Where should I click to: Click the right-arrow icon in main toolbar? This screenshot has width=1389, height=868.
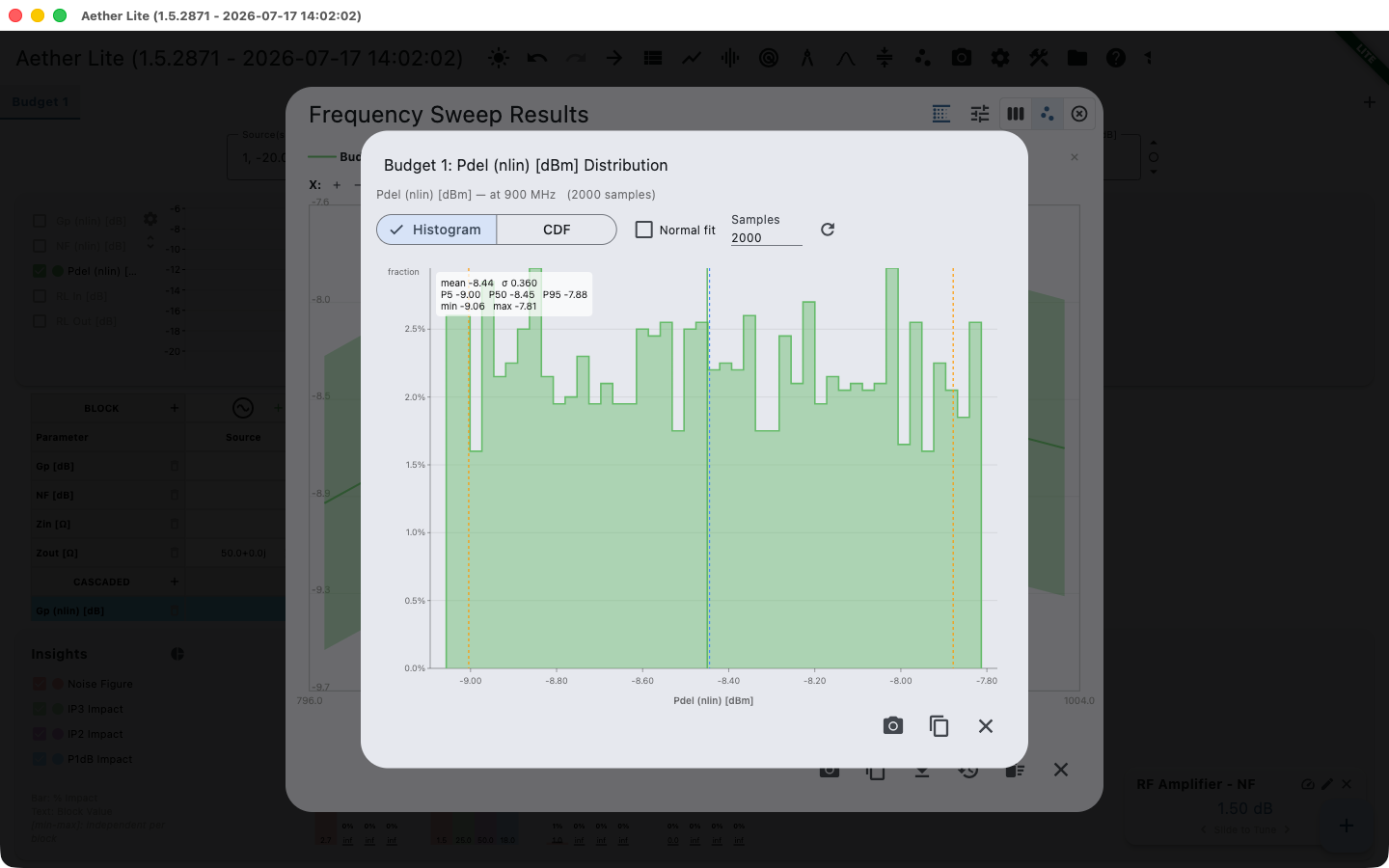(x=614, y=58)
